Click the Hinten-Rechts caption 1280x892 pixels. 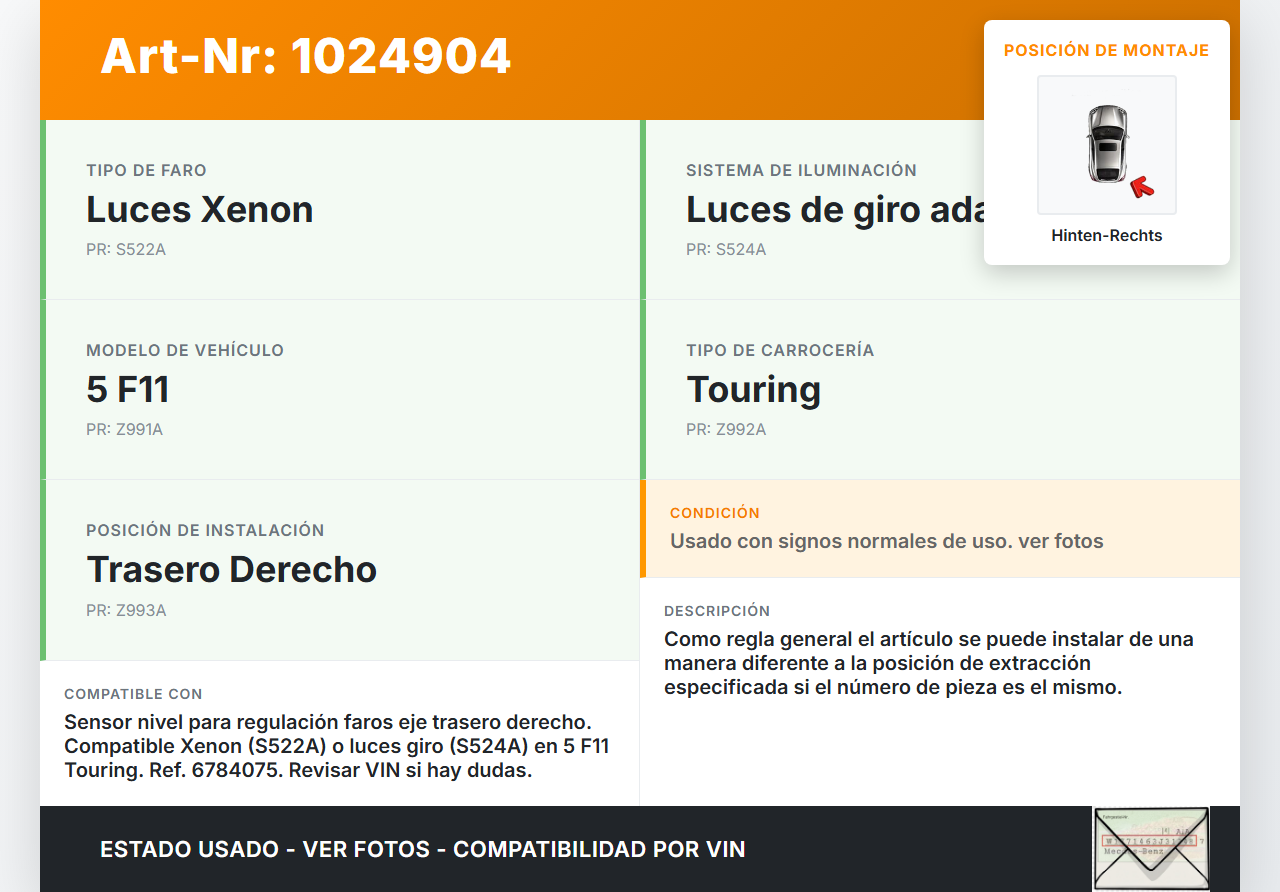[x=1107, y=236]
